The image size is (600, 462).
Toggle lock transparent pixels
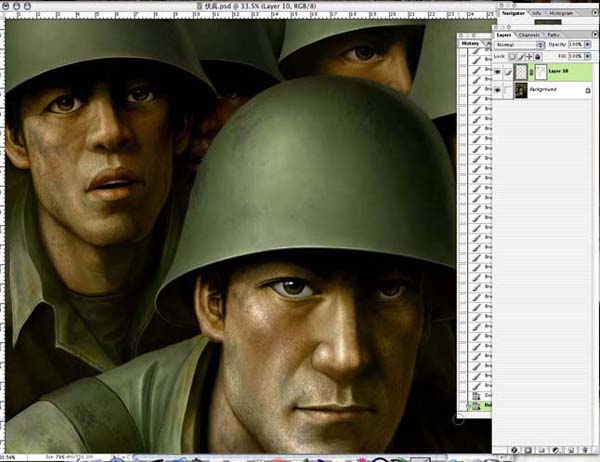click(512, 57)
